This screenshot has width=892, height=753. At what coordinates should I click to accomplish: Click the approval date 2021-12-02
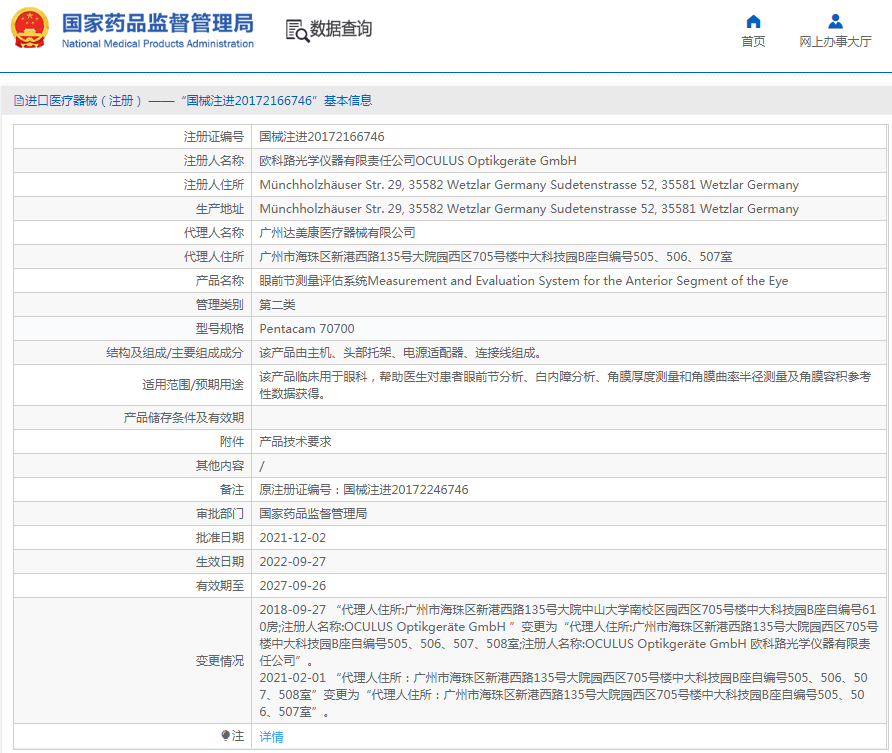point(293,538)
